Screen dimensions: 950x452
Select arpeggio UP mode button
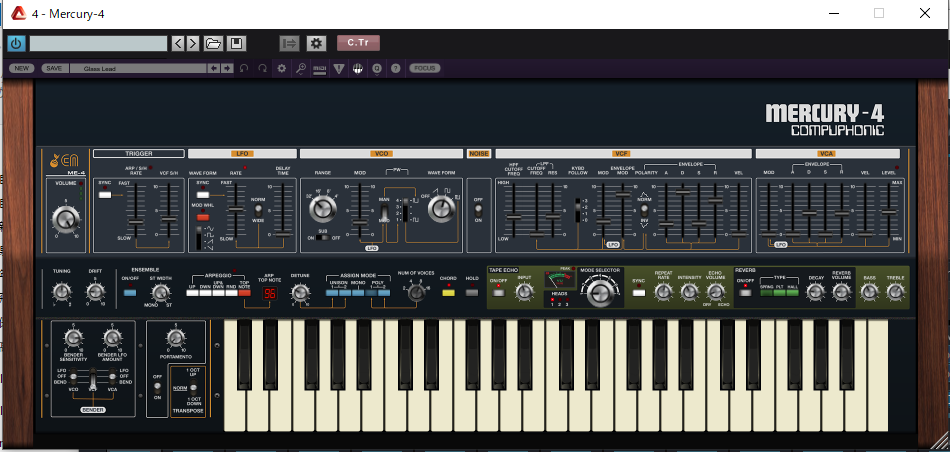coord(192,293)
